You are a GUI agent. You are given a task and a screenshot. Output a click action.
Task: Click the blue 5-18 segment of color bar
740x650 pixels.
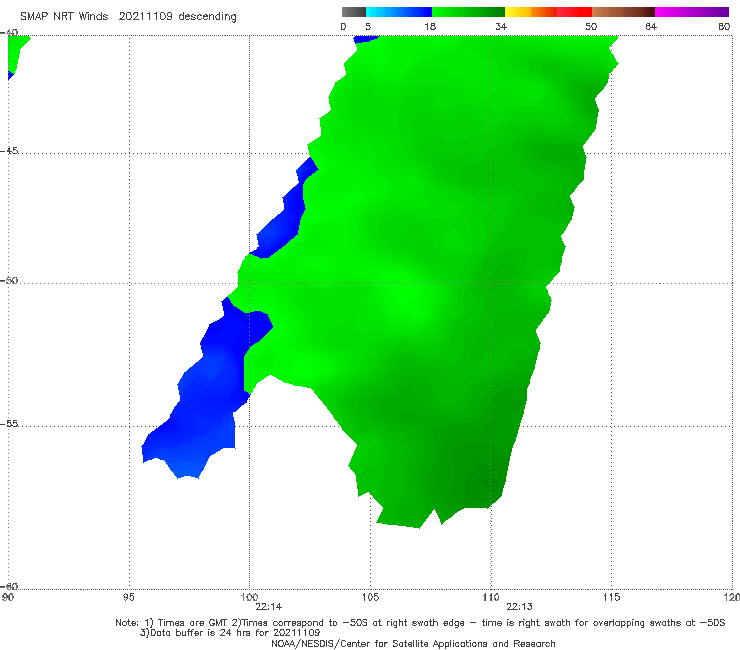(x=399, y=12)
